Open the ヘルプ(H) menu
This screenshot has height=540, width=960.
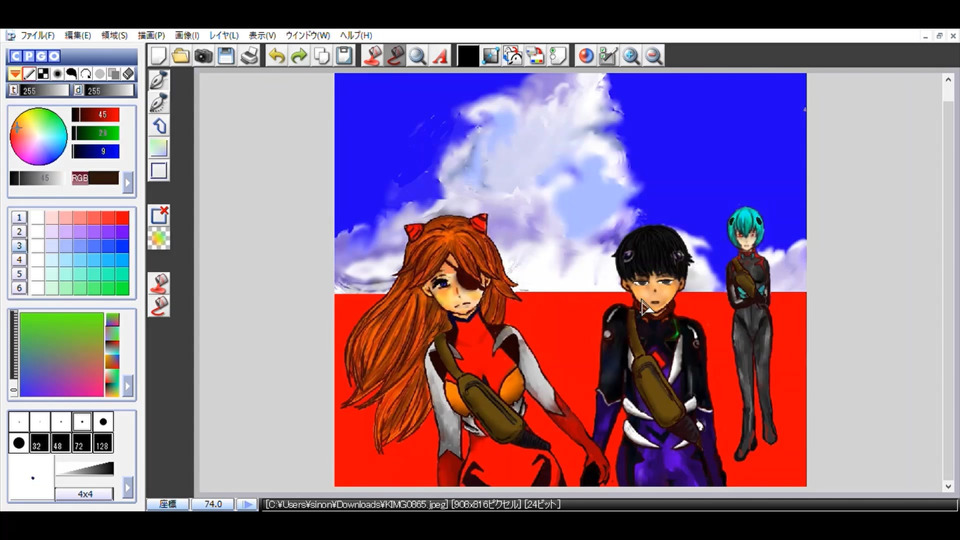(x=356, y=36)
